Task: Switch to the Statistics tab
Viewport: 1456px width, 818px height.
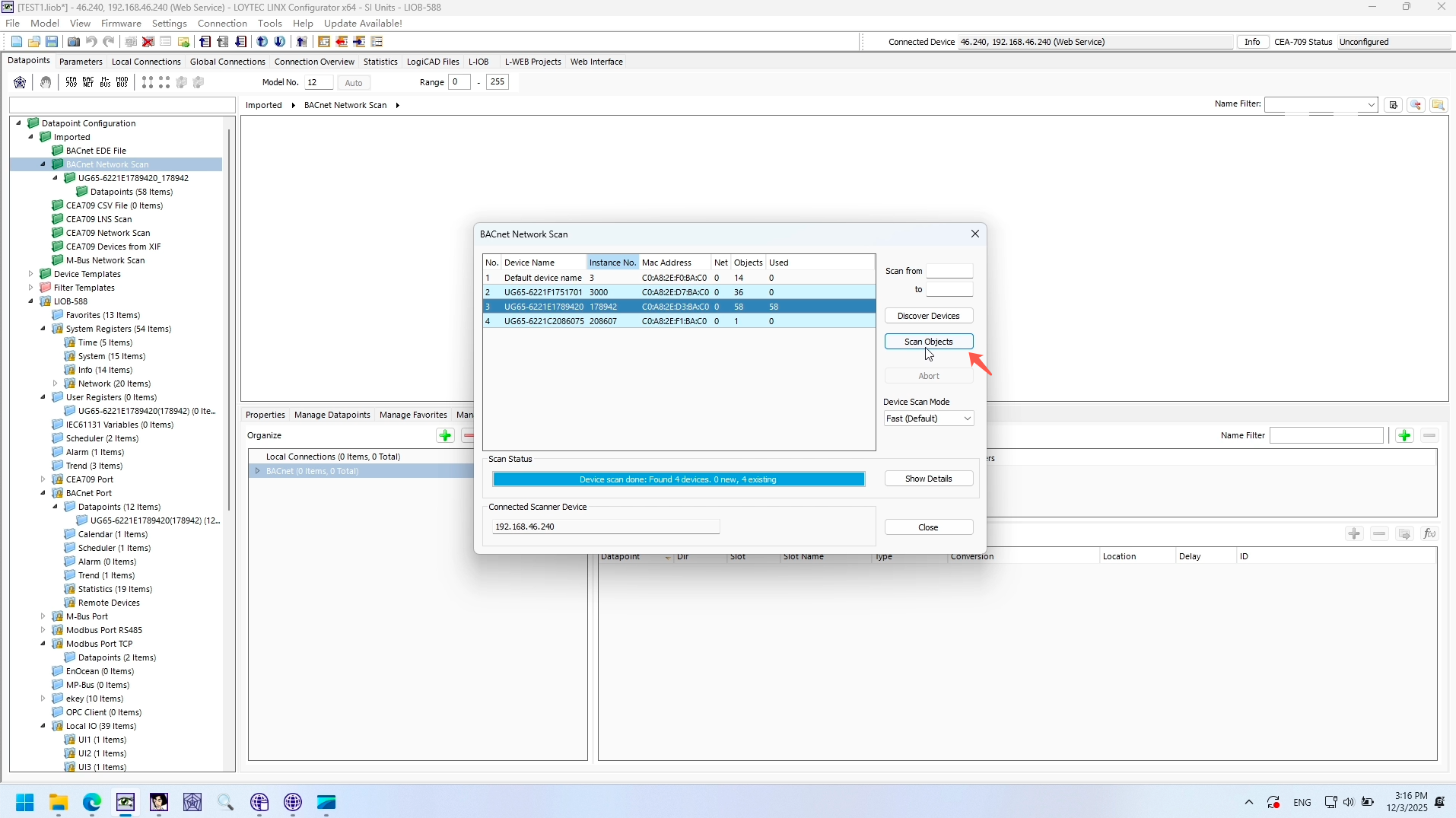Action: tap(380, 62)
